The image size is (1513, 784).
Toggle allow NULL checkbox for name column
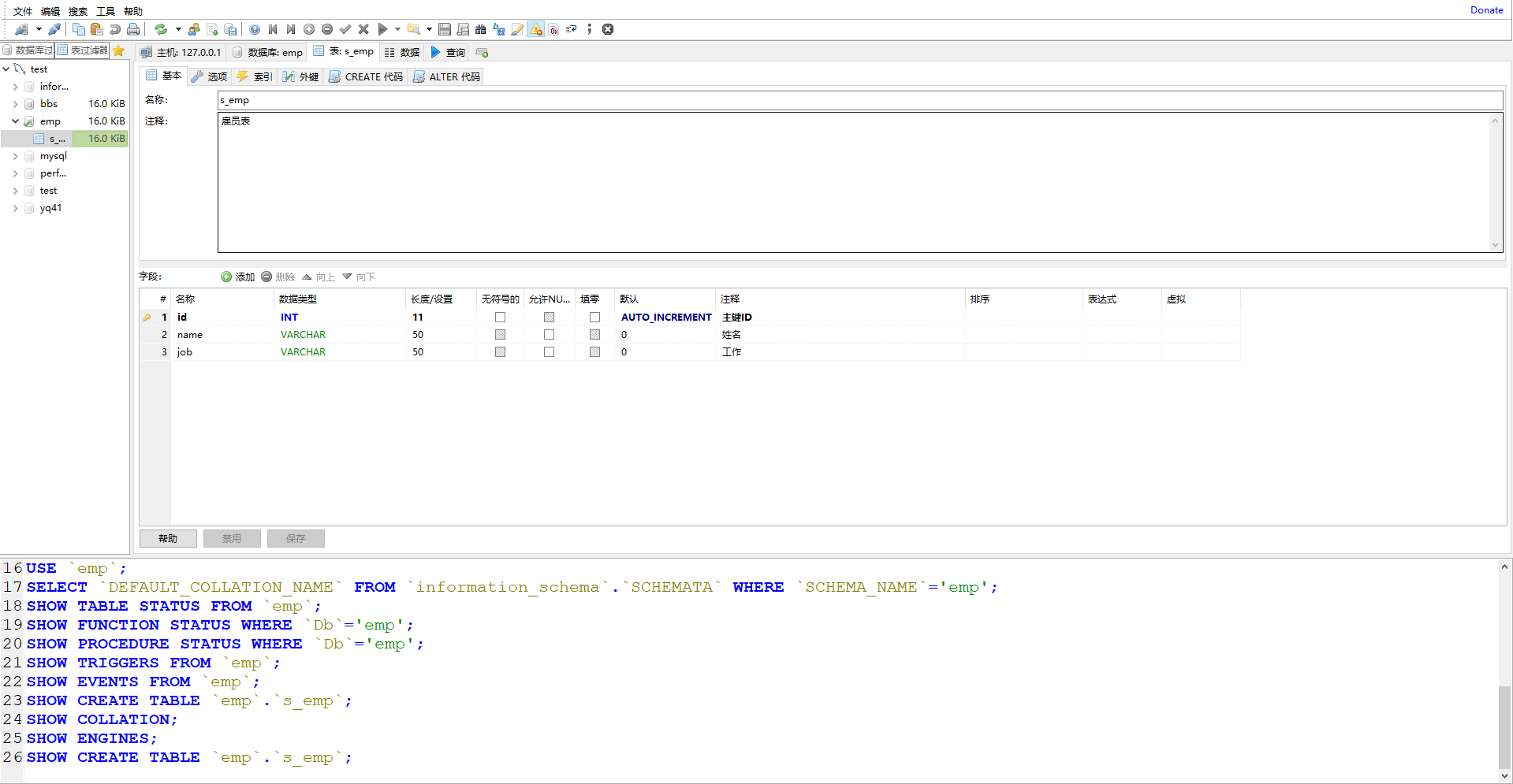click(x=549, y=335)
